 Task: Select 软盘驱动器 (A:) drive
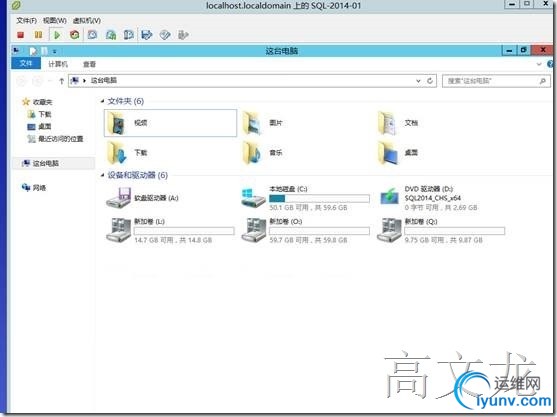142,198
